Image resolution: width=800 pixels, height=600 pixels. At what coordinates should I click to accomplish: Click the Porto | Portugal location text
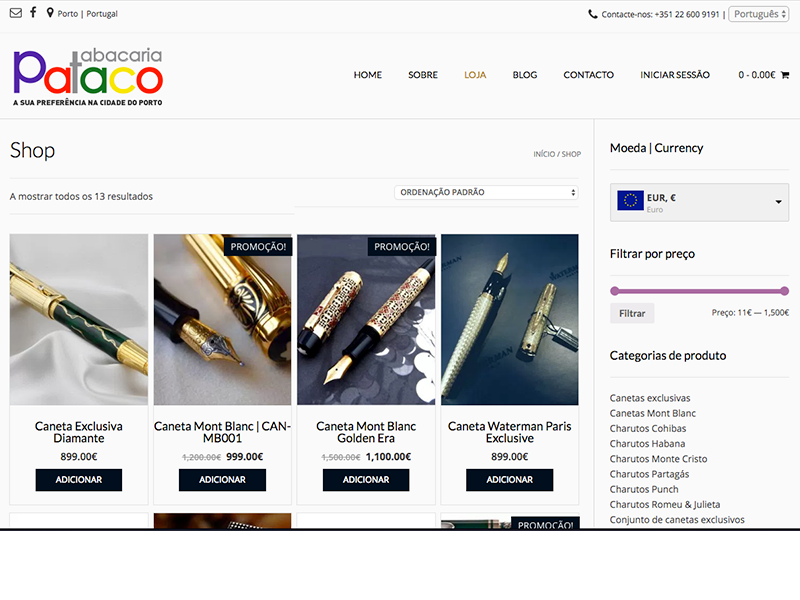click(87, 14)
